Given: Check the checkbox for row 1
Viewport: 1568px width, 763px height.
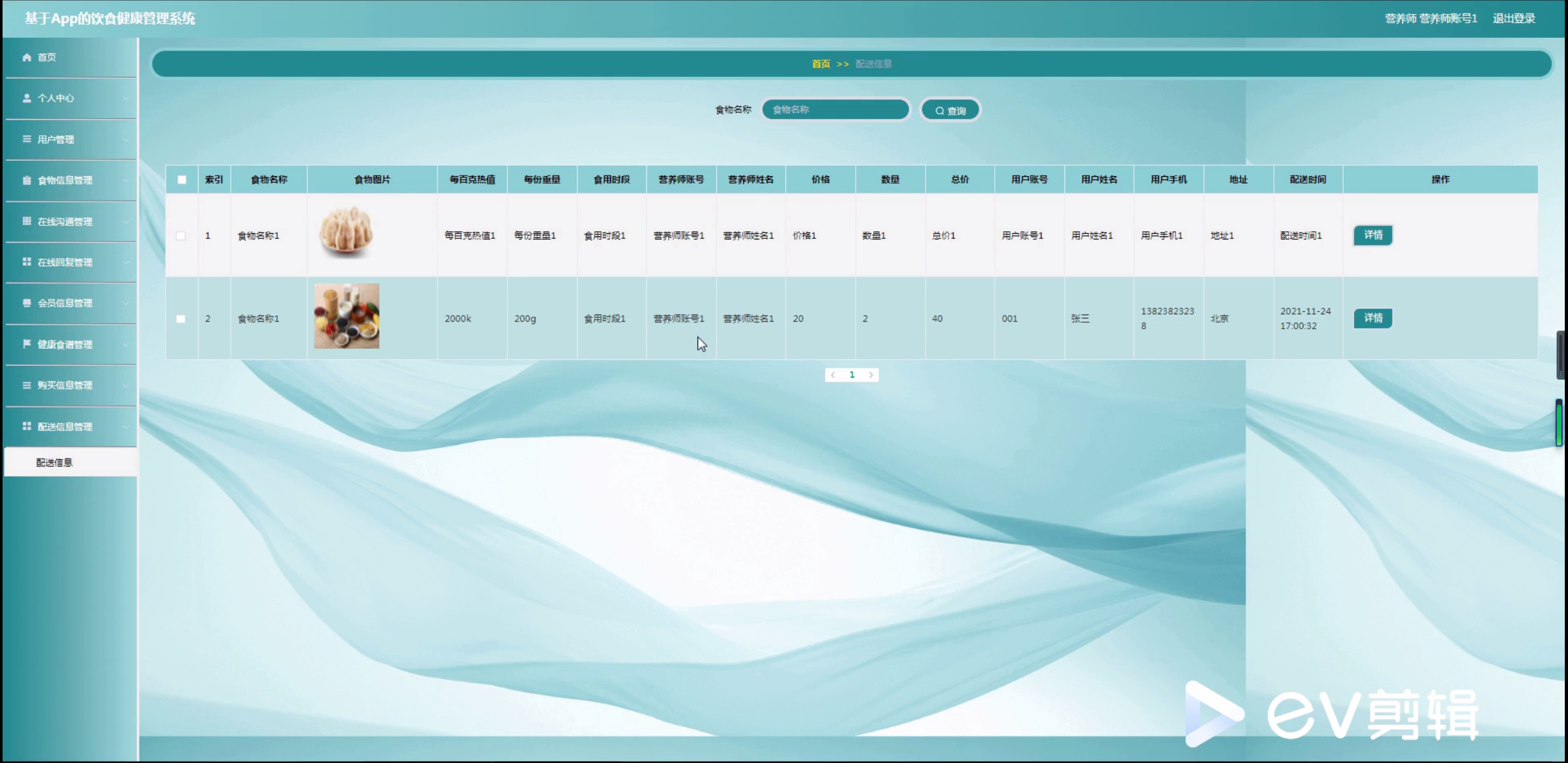Looking at the screenshot, I should point(181,236).
